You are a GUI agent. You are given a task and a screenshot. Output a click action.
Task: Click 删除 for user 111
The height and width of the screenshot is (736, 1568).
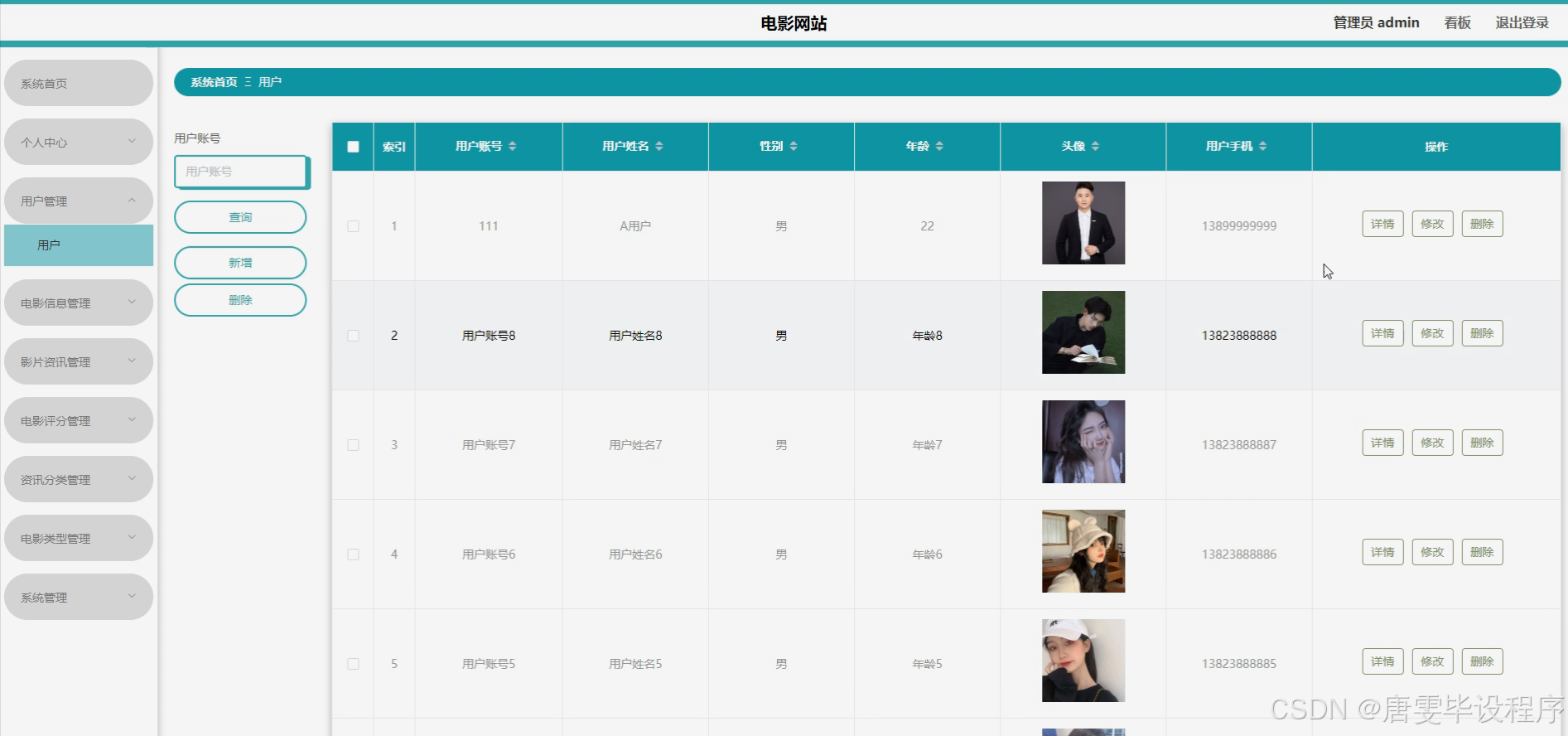[x=1482, y=224]
